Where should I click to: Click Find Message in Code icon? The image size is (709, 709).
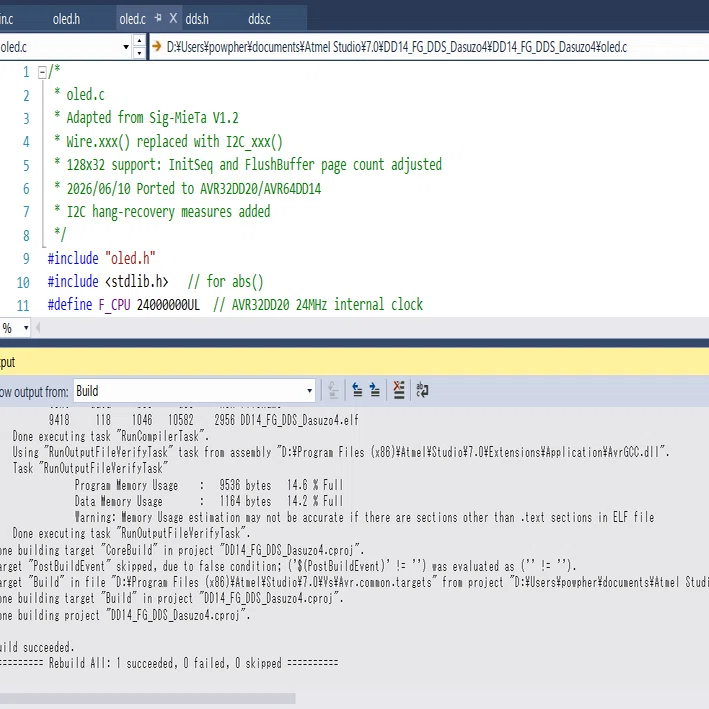(333, 390)
